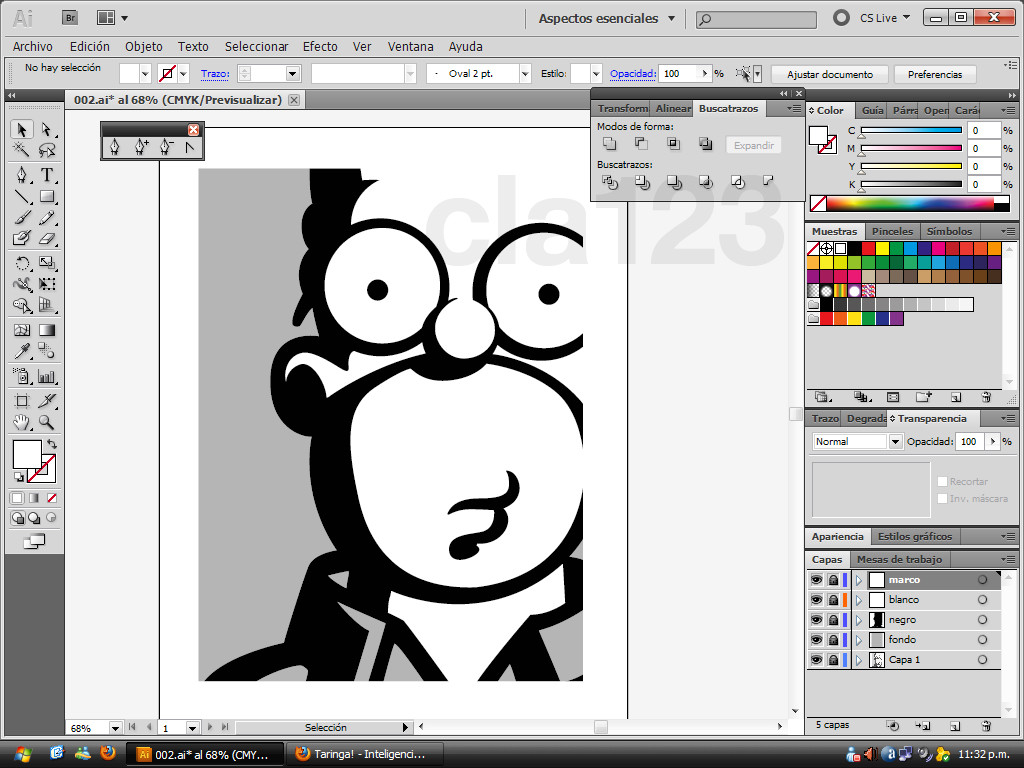Select the Paintbrush tool

[22, 217]
